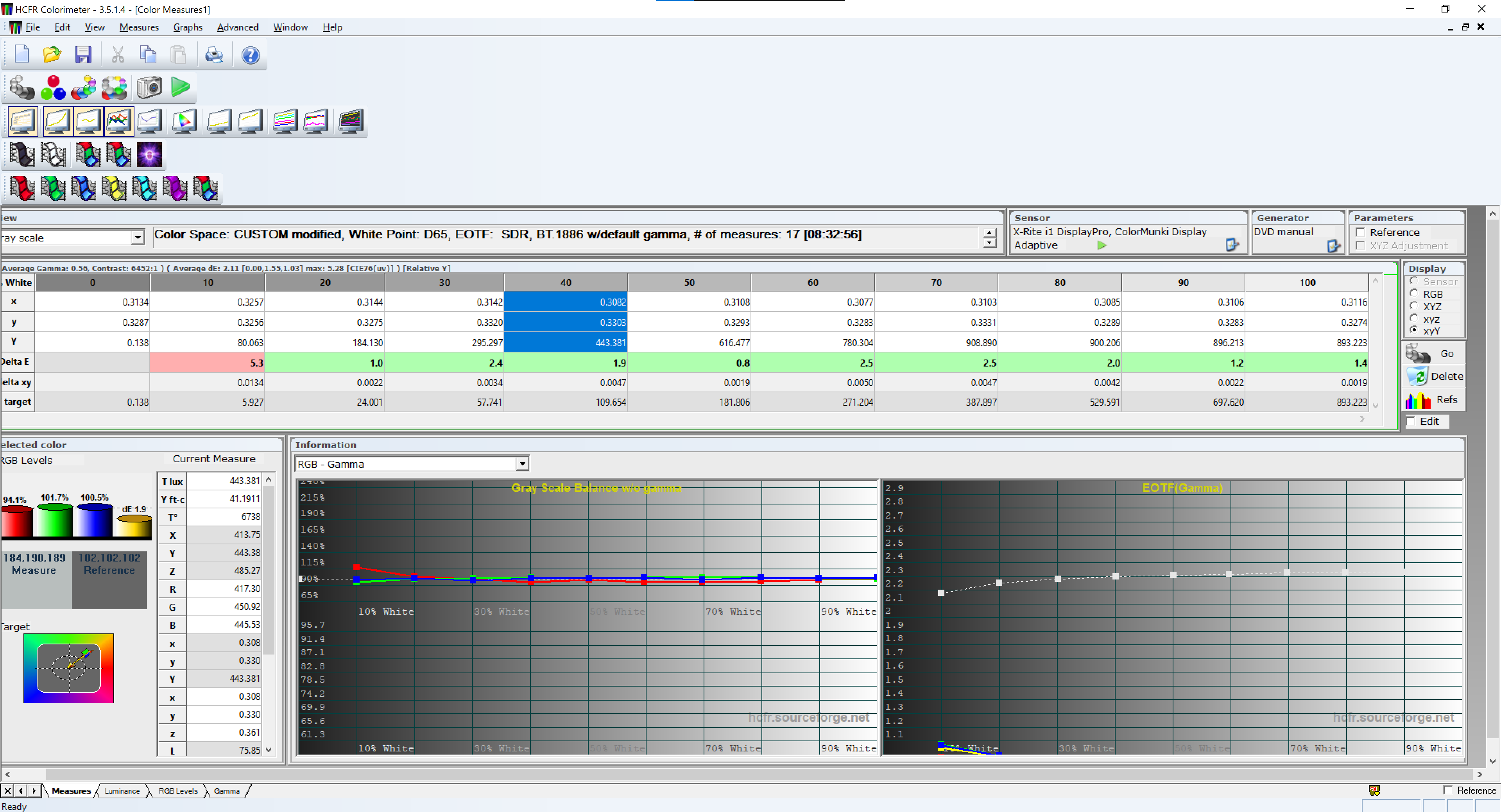
Task: Click the purple plasma pattern icon
Action: tap(149, 155)
